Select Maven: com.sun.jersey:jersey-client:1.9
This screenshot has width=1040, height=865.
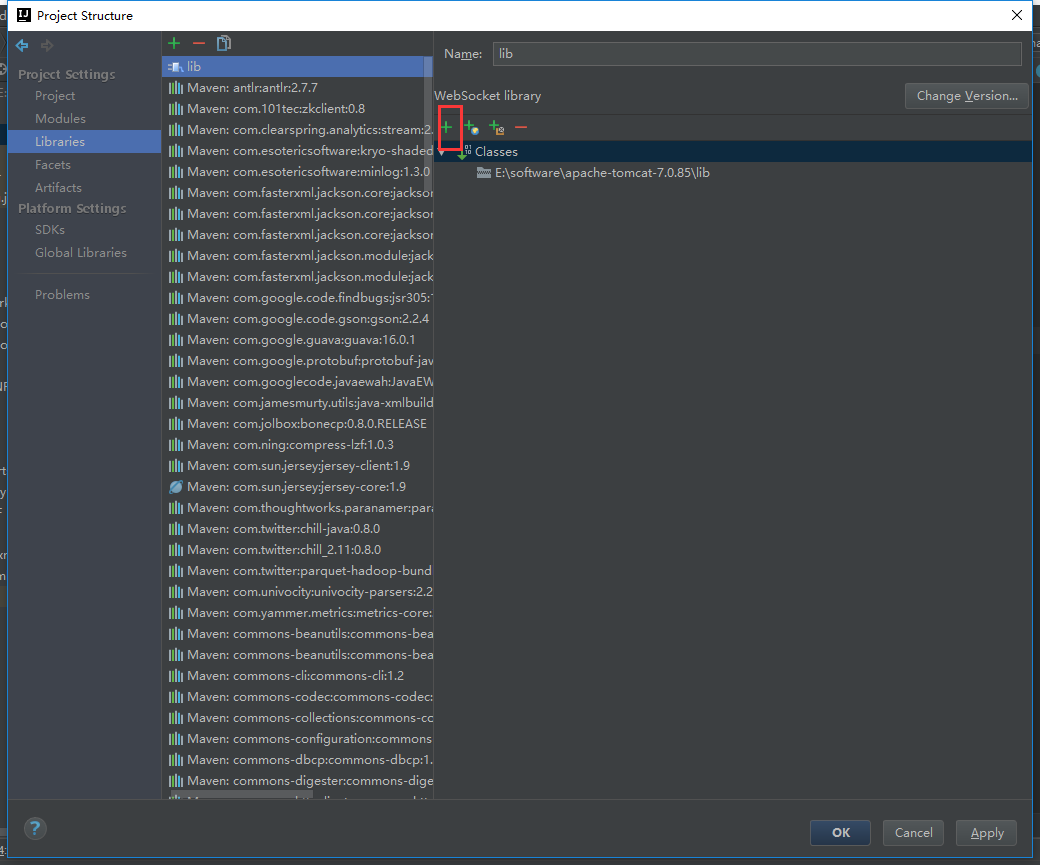click(x=298, y=466)
